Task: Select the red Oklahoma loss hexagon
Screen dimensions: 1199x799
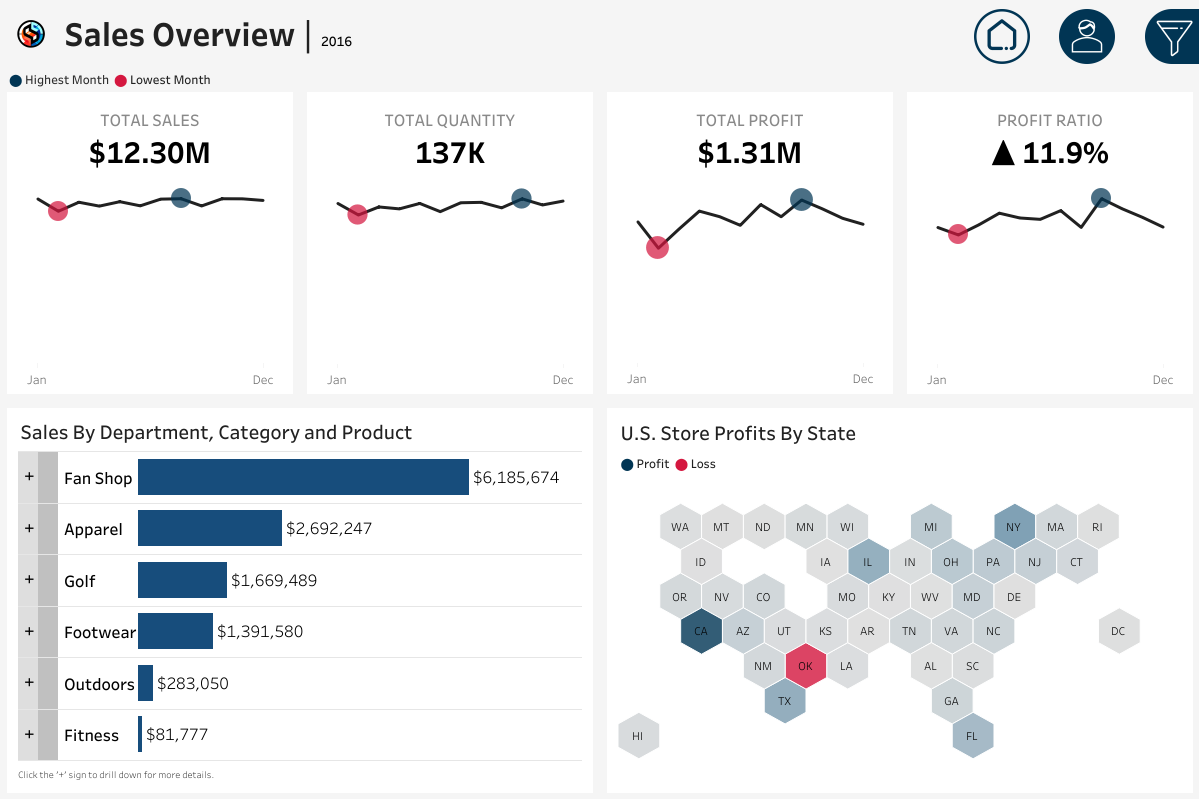Action: pos(805,666)
